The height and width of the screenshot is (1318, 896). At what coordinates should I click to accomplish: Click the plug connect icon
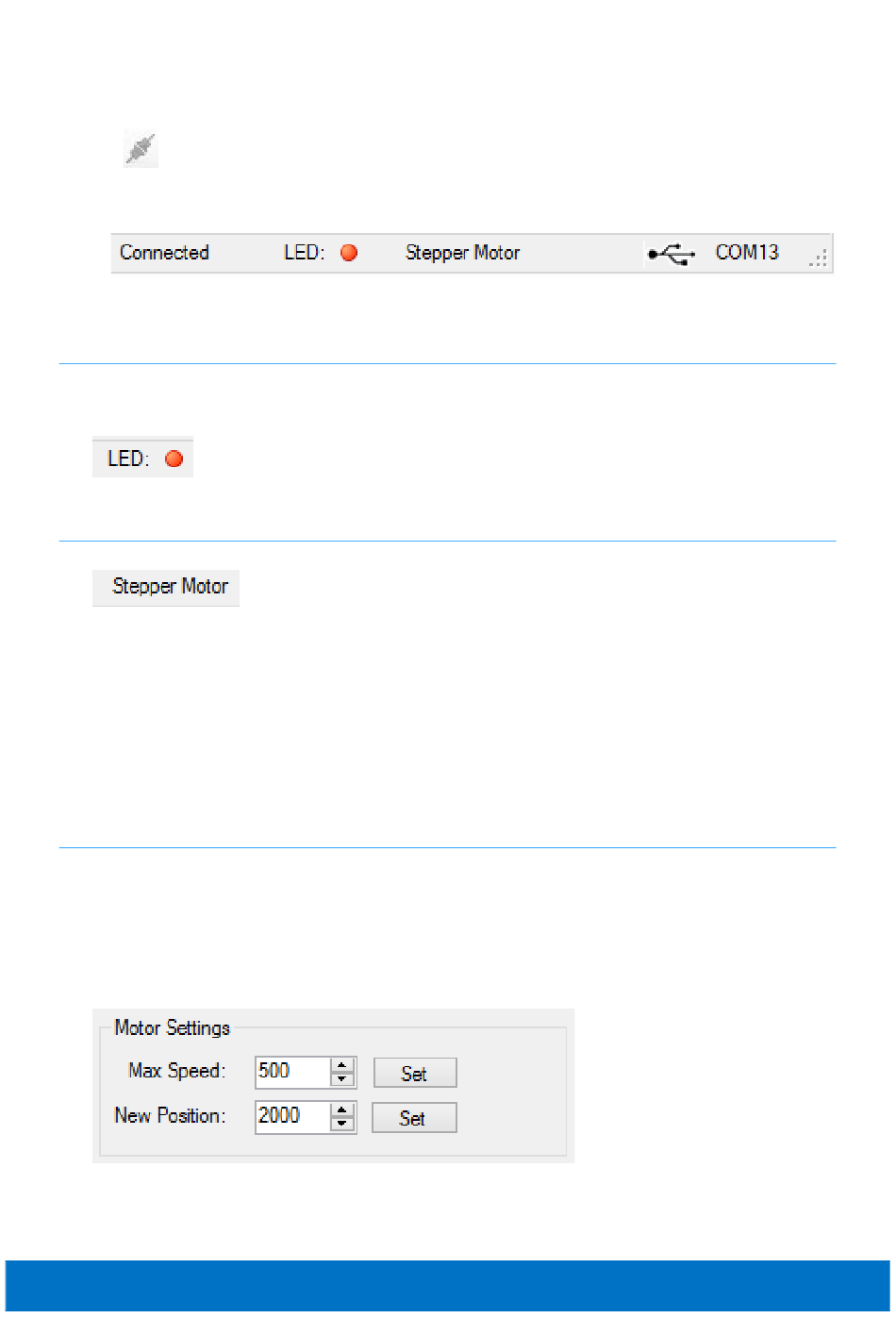[141, 149]
